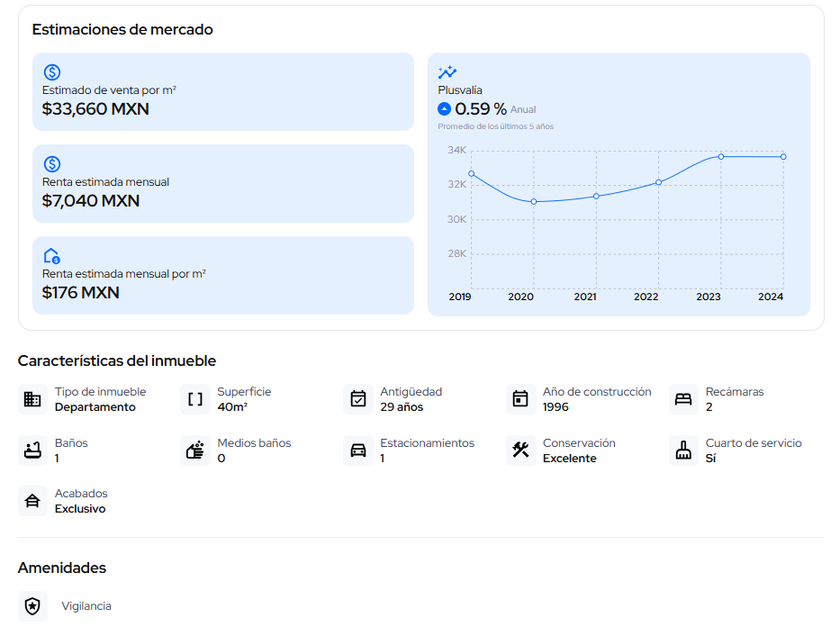Click the calendar icon for Año de construcción
840x630 pixels.
pos(520,399)
